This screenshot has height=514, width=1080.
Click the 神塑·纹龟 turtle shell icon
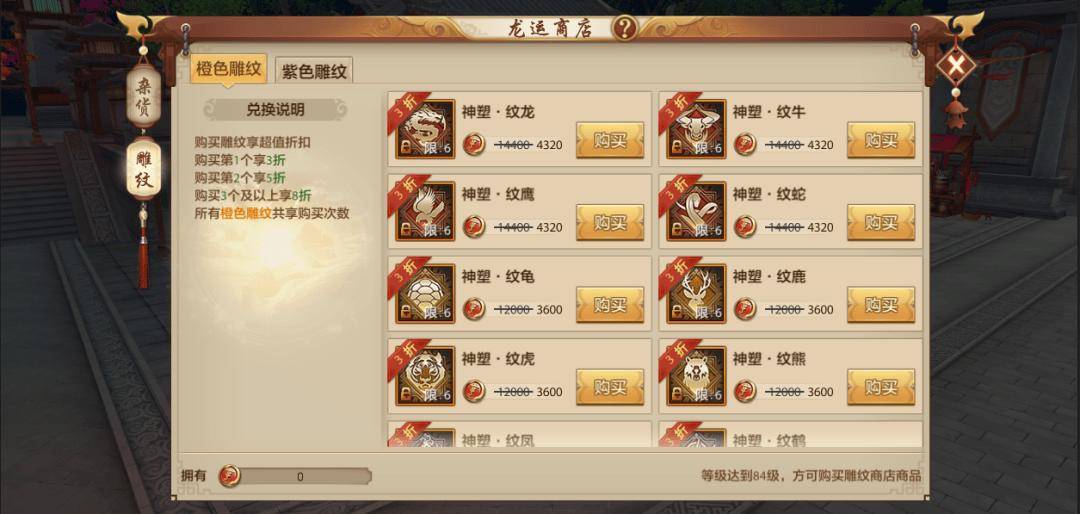pos(425,294)
